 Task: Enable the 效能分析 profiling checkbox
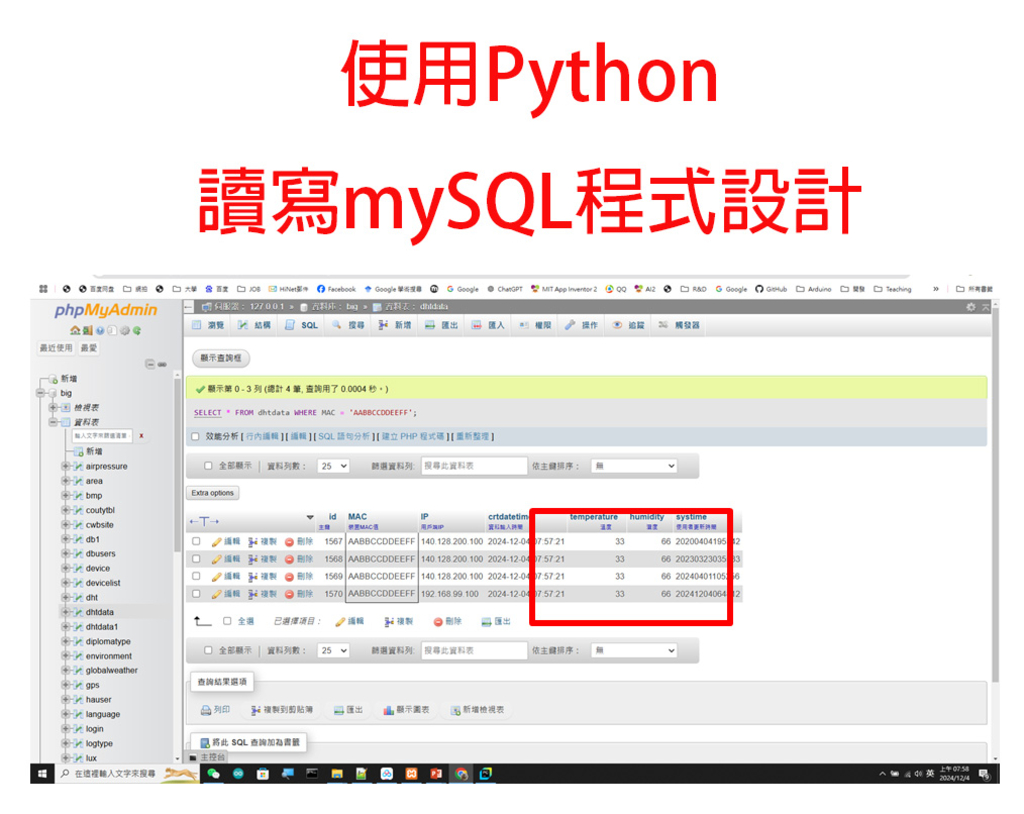pyautogui.click(x=195, y=436)
